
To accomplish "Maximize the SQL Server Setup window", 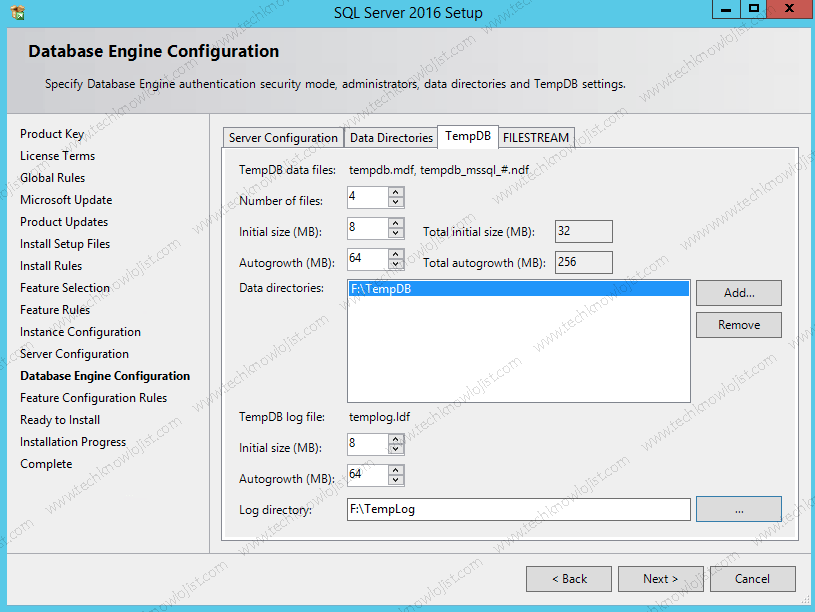I will 754,9.
